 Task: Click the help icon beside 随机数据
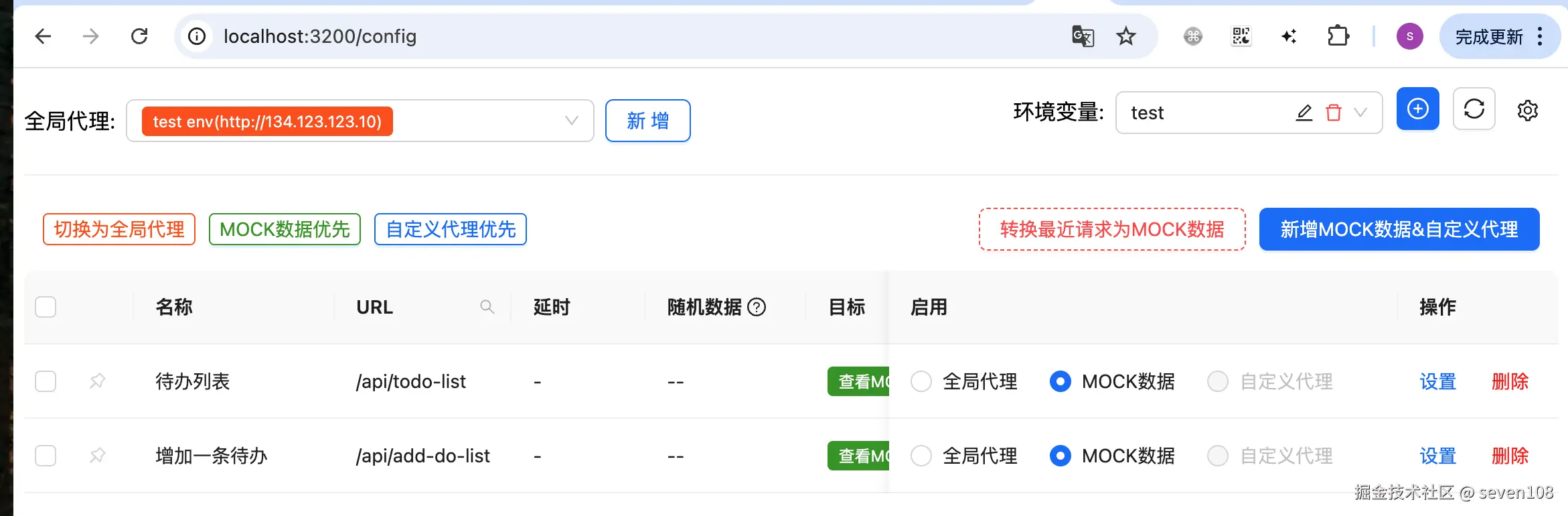(x=757, y=307)
